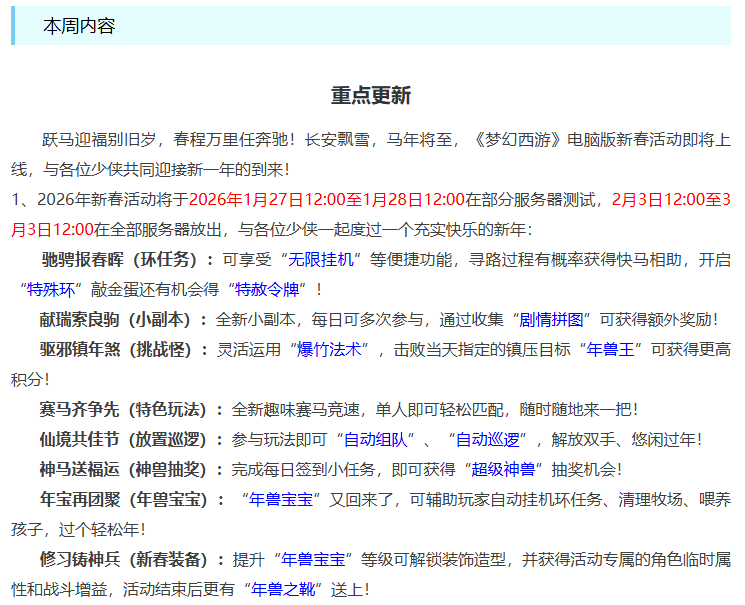Click the bold "赛马齐争先（特色玩法）" heading
This screenshot has width=745, height=605.
134,409
